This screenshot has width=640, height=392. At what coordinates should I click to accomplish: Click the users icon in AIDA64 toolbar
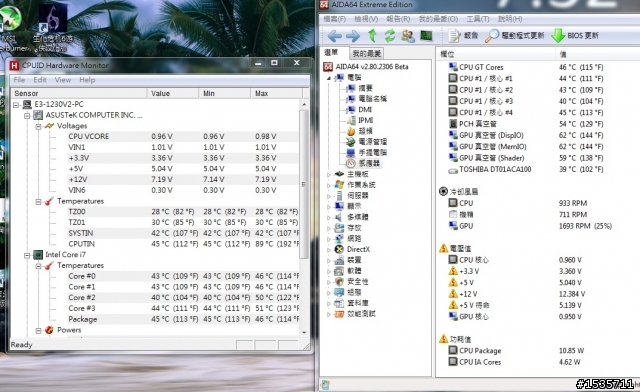[408, 36]
